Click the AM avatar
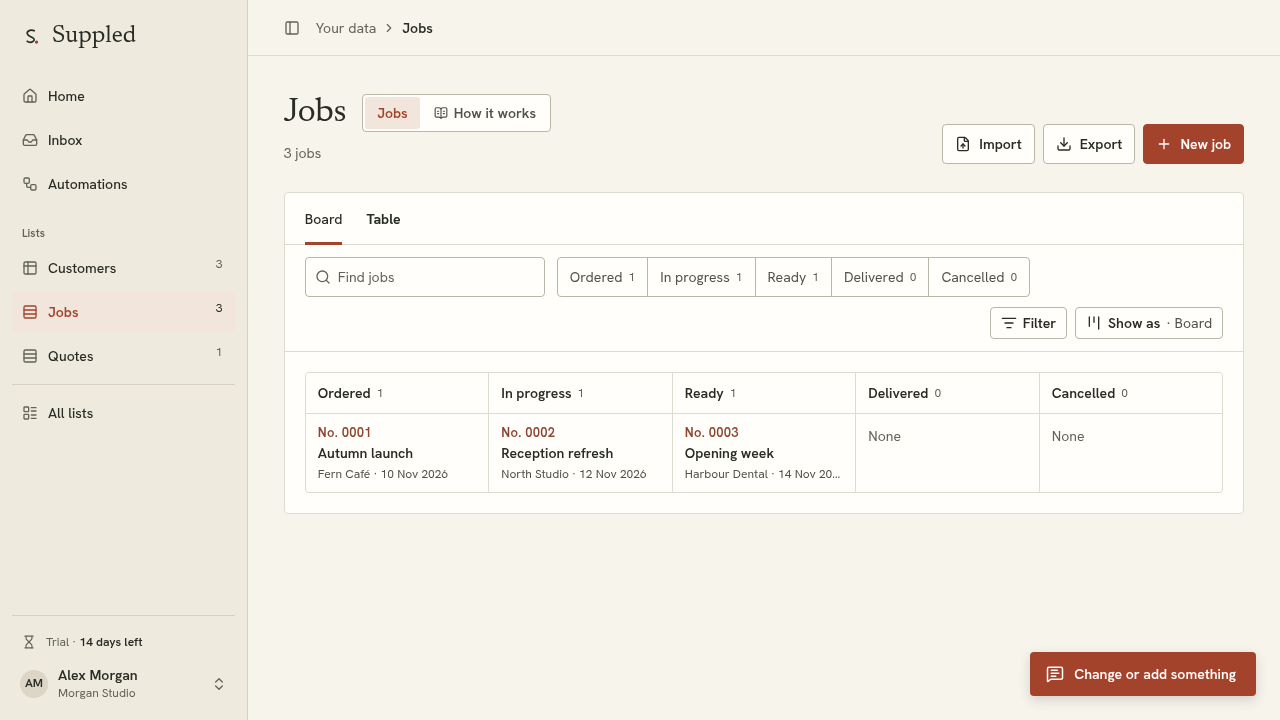The height and width of the screenshot is (720, 1280). pyautogui.click(x=34, y=684)
